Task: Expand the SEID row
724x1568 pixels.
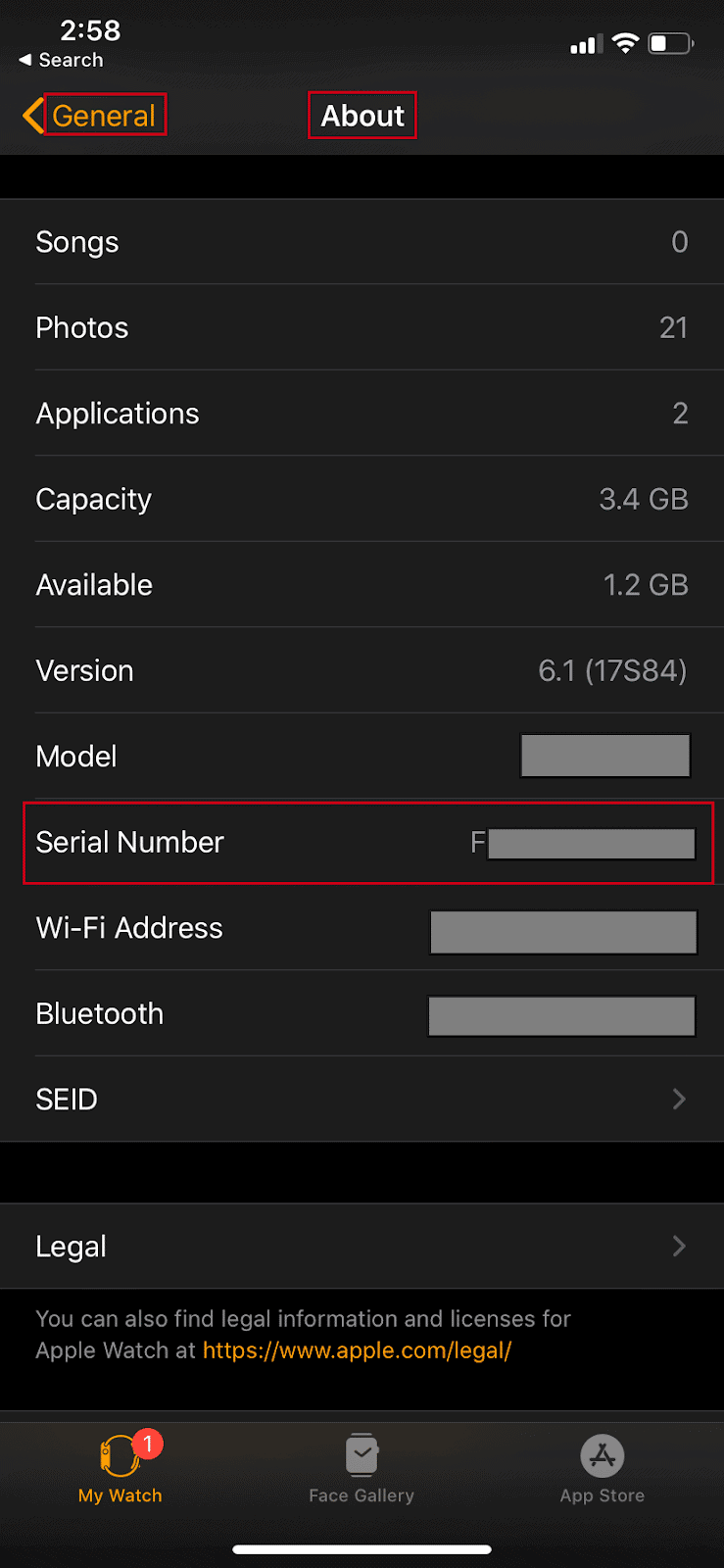Action: click(x=362, y=1099)
